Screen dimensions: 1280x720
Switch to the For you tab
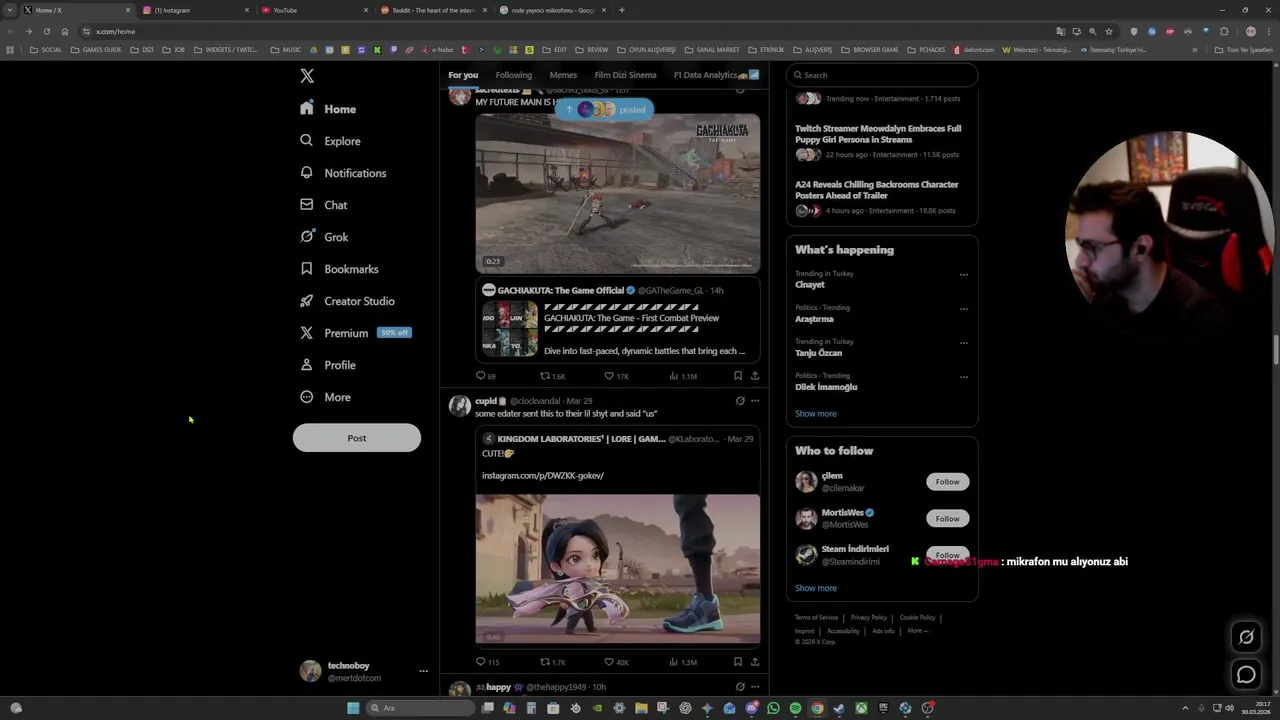pyautogui.click(x=463, y=75)
